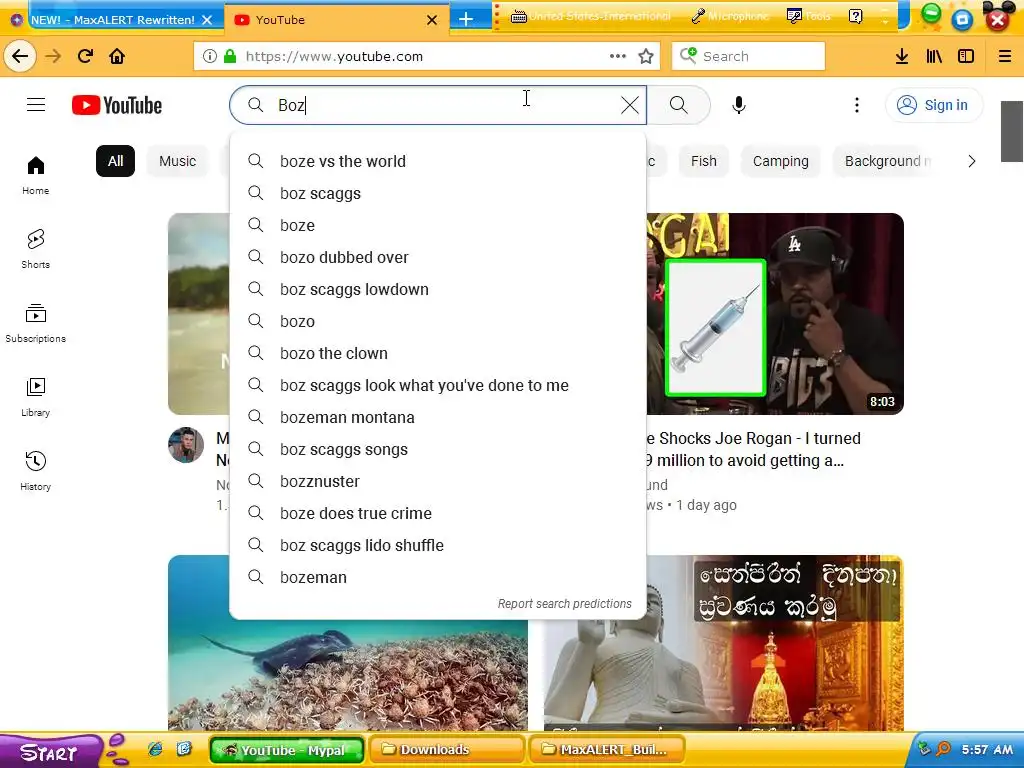Open browser downloads arrow
The width and height of the screenshot is (1024, 768).
point(902,56)
